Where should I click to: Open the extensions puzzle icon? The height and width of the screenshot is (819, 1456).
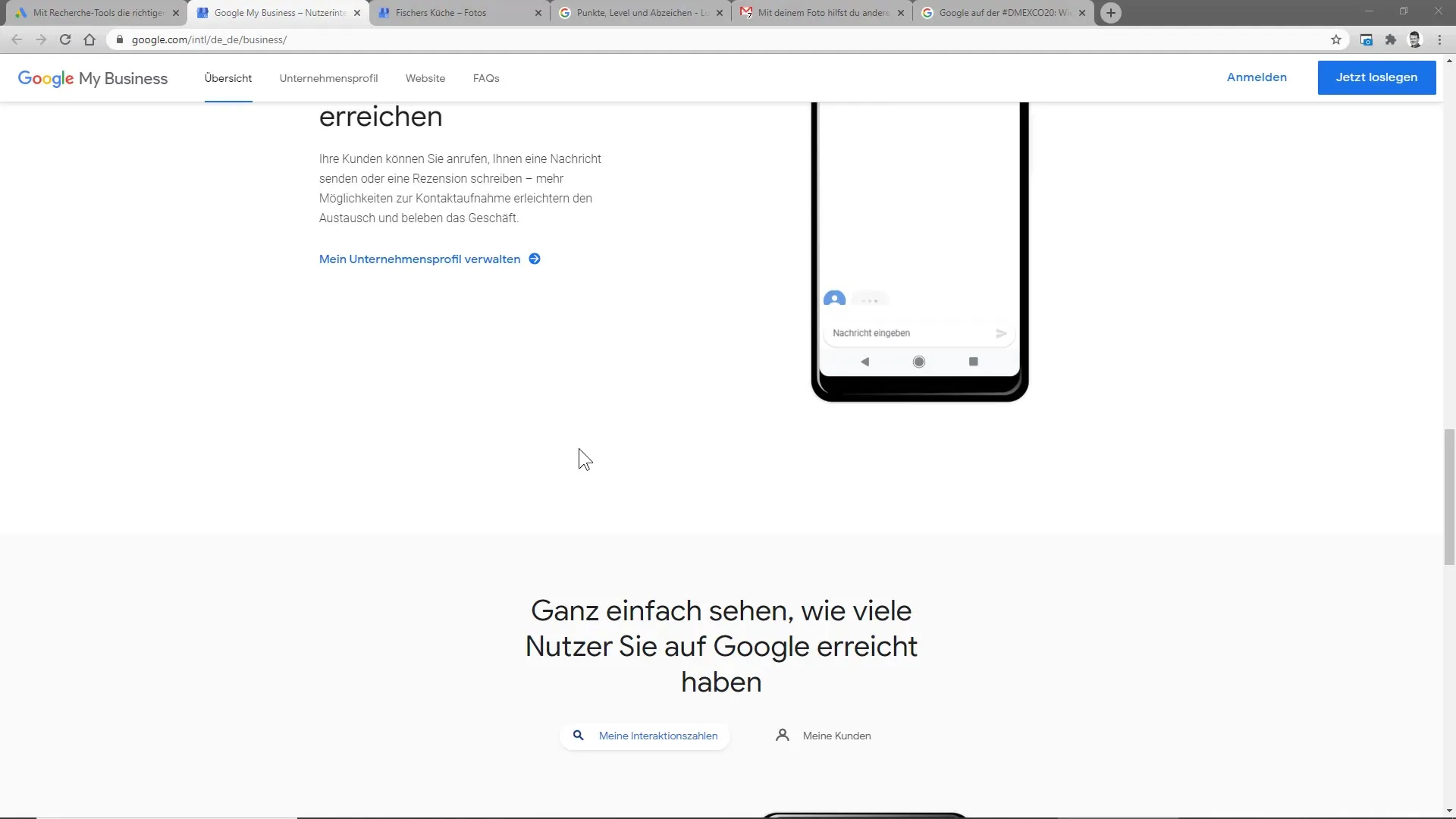1391,39
